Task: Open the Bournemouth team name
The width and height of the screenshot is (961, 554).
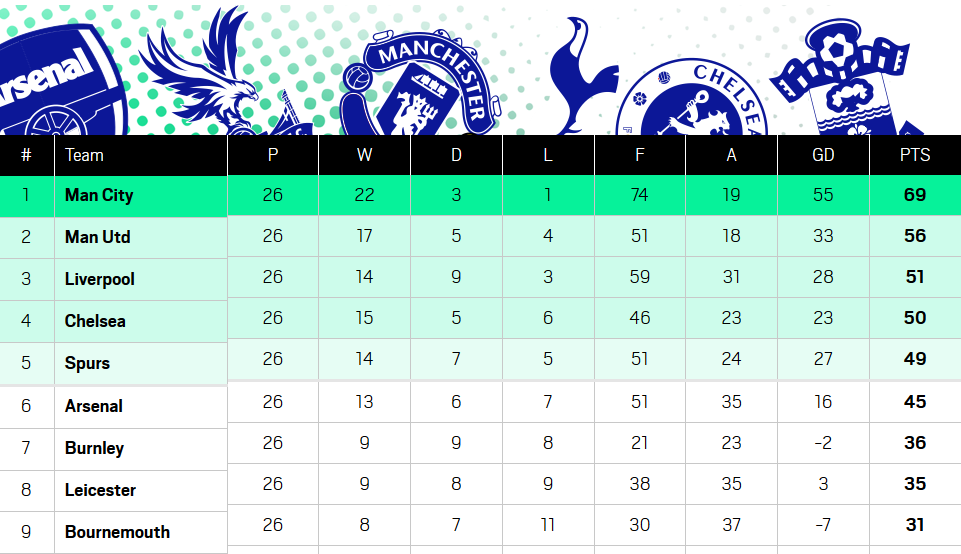Action: coord(117,532)
